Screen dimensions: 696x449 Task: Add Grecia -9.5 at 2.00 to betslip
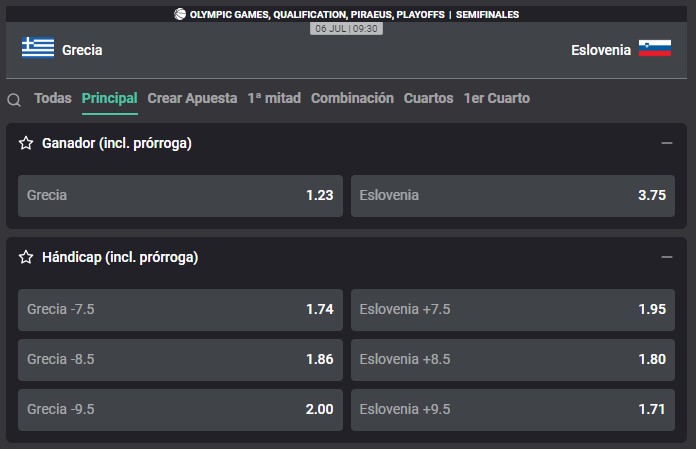(180, 409)
